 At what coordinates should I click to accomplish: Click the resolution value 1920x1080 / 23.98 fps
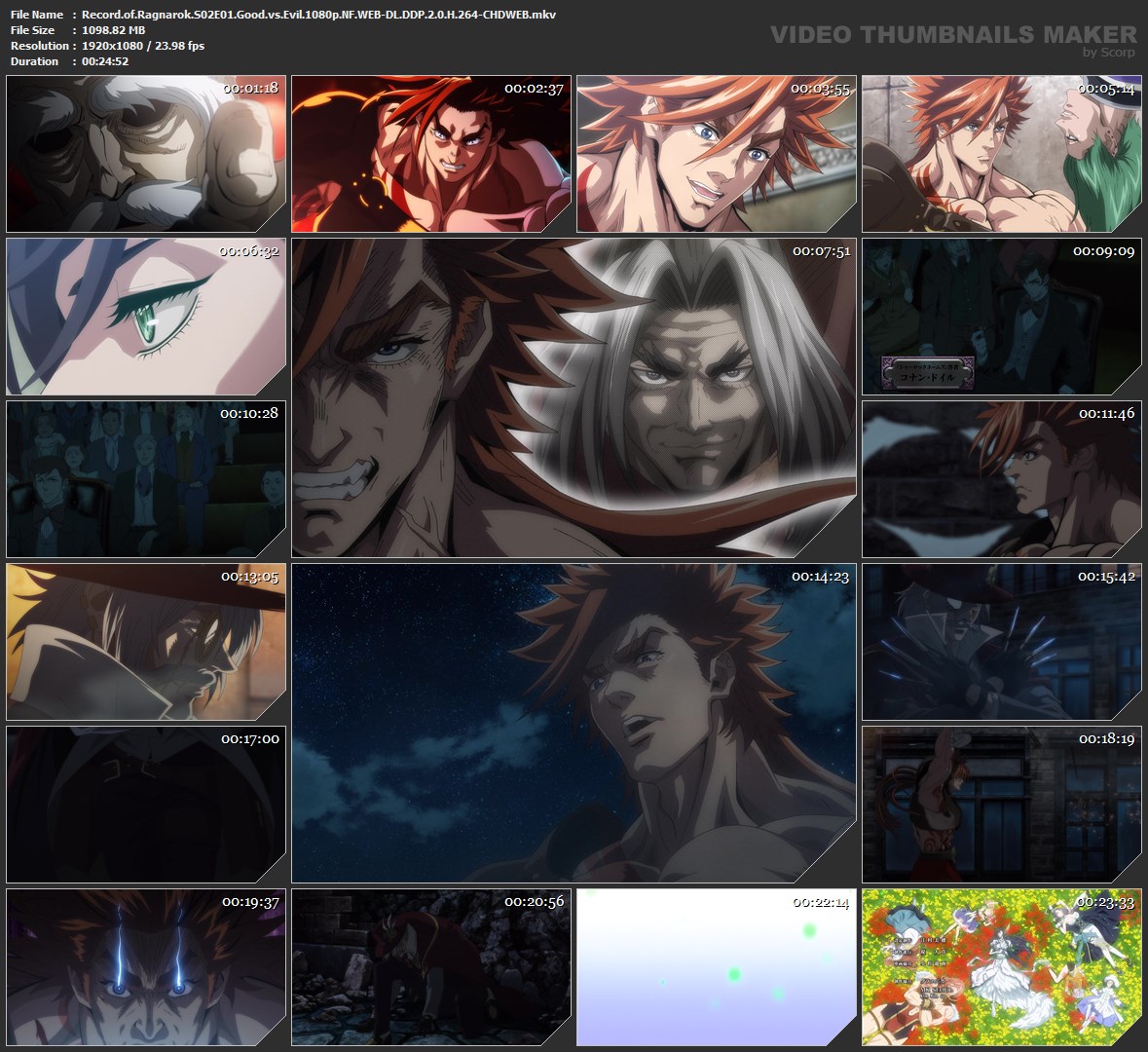[x=143, y=46]
